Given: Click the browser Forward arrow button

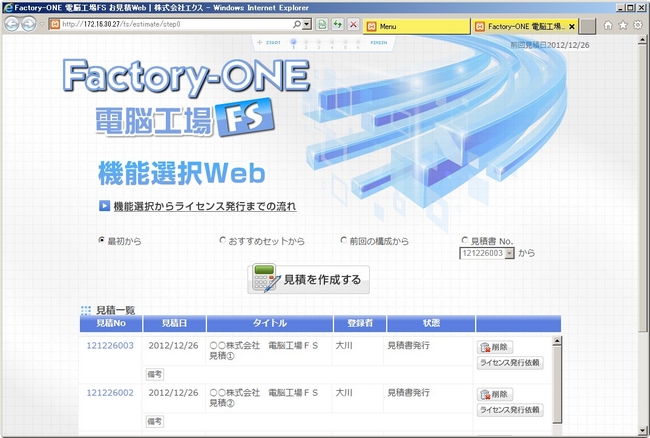Looking at the screenshot, I should (x=28, y=24).
